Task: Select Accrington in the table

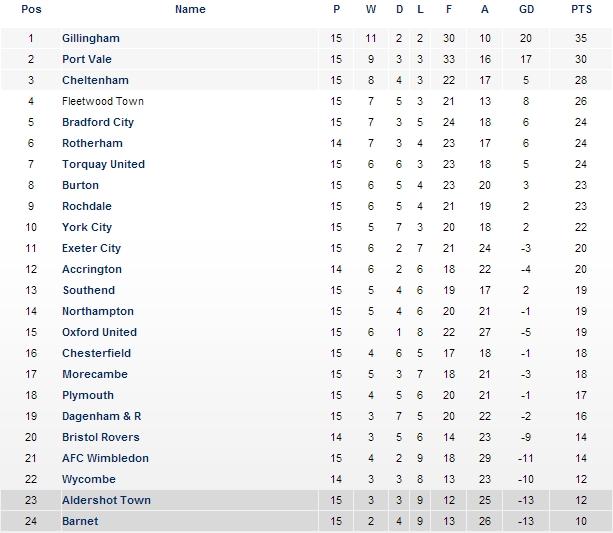Action: click(x=91, y=269)
